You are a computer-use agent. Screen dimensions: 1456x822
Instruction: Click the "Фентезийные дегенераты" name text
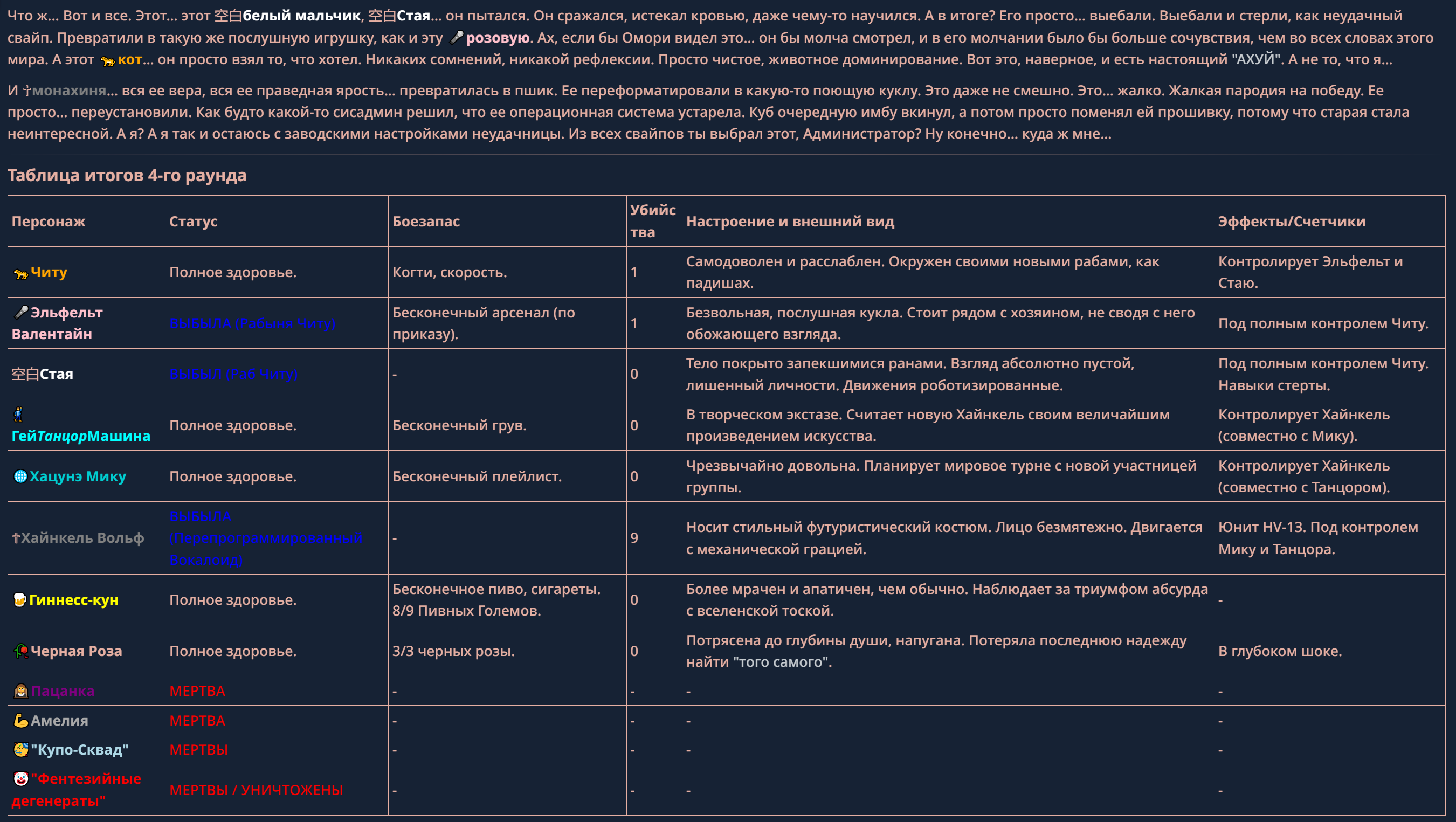click(x=77, y=790)
